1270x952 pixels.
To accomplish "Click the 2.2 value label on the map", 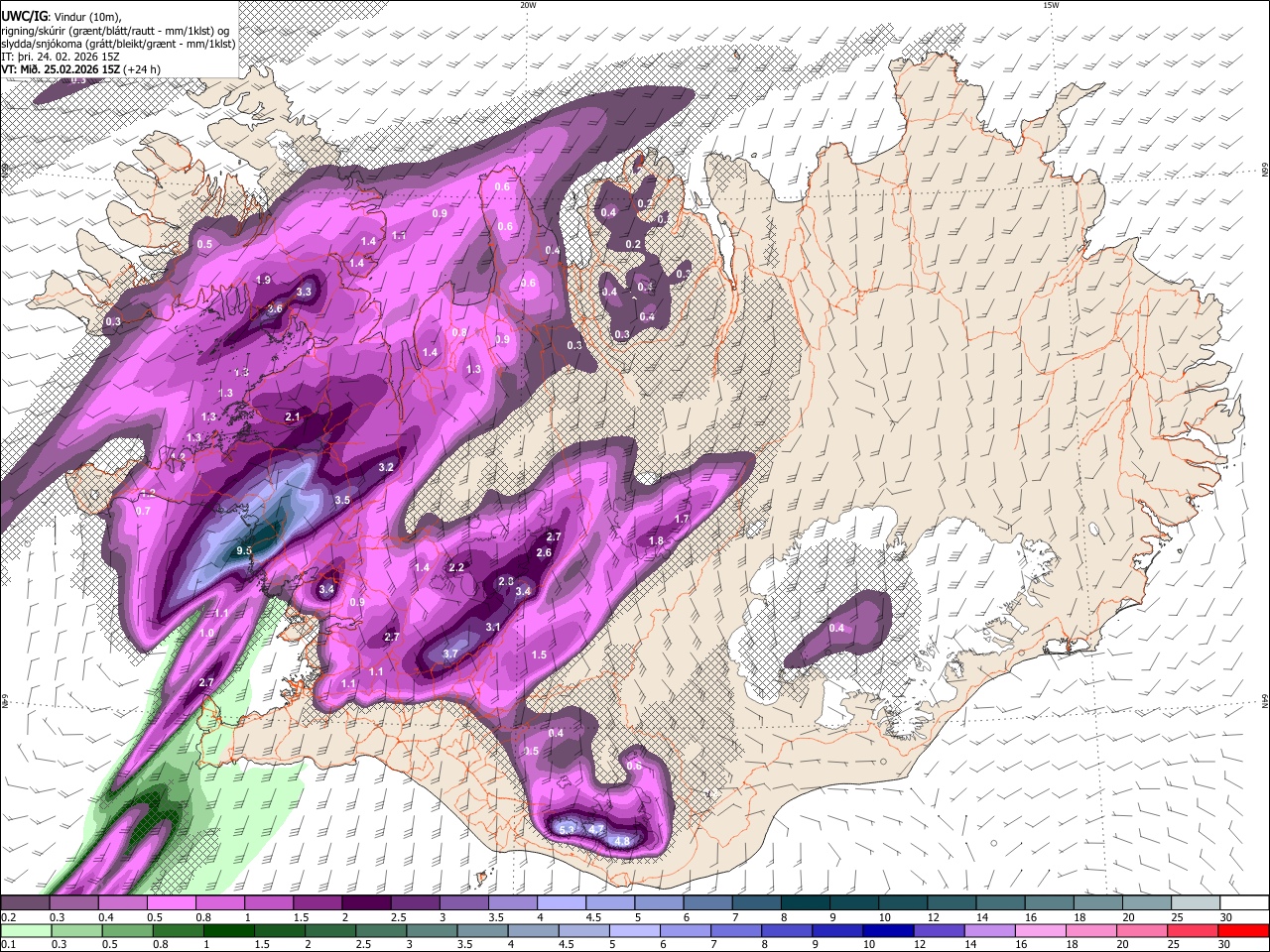I will click(457, 568).
